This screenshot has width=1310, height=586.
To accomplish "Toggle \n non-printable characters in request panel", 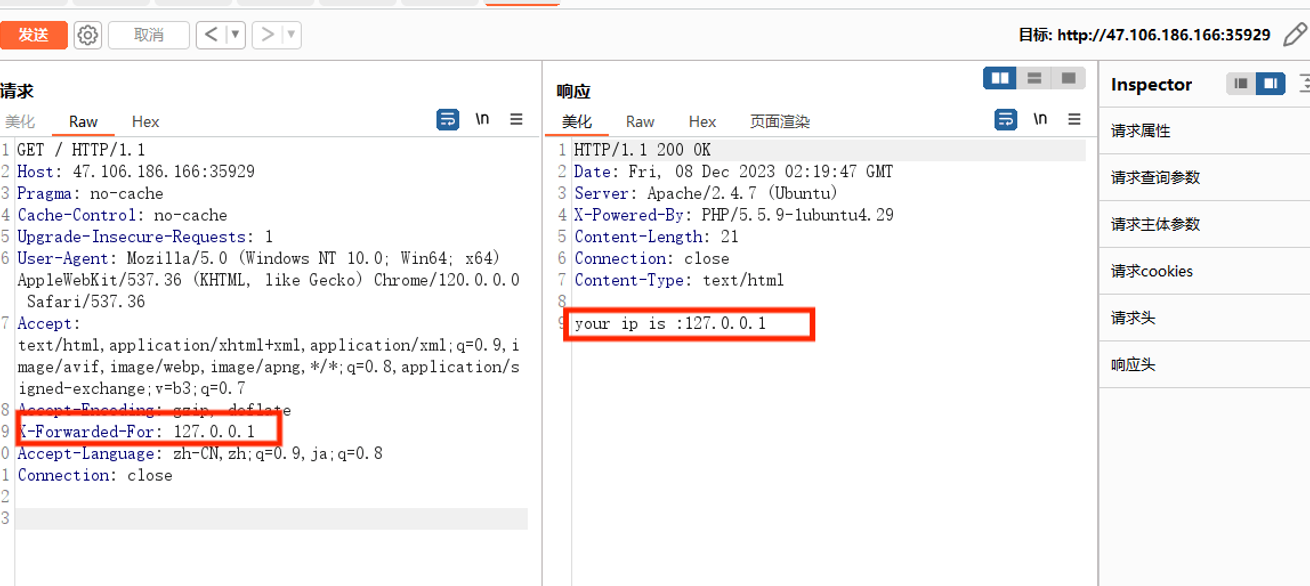I will (482, 119).
